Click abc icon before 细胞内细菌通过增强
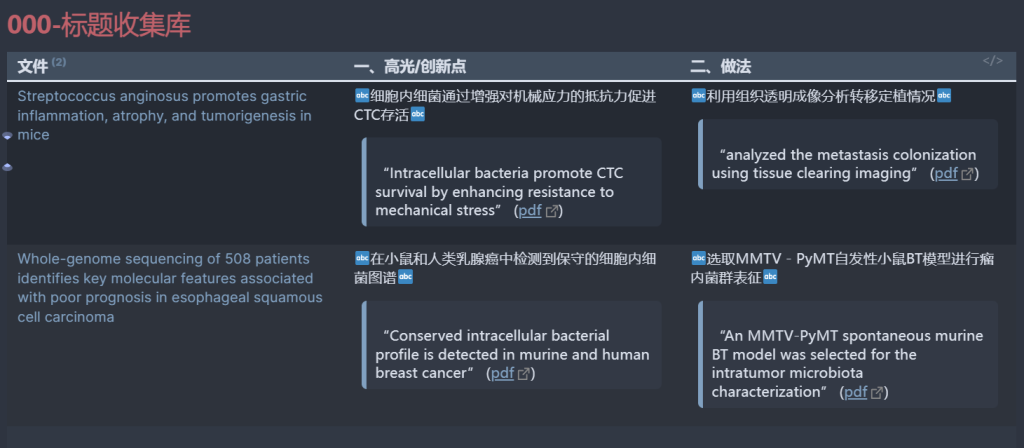This screenshot has width=1024, height=448. point(361,96)
